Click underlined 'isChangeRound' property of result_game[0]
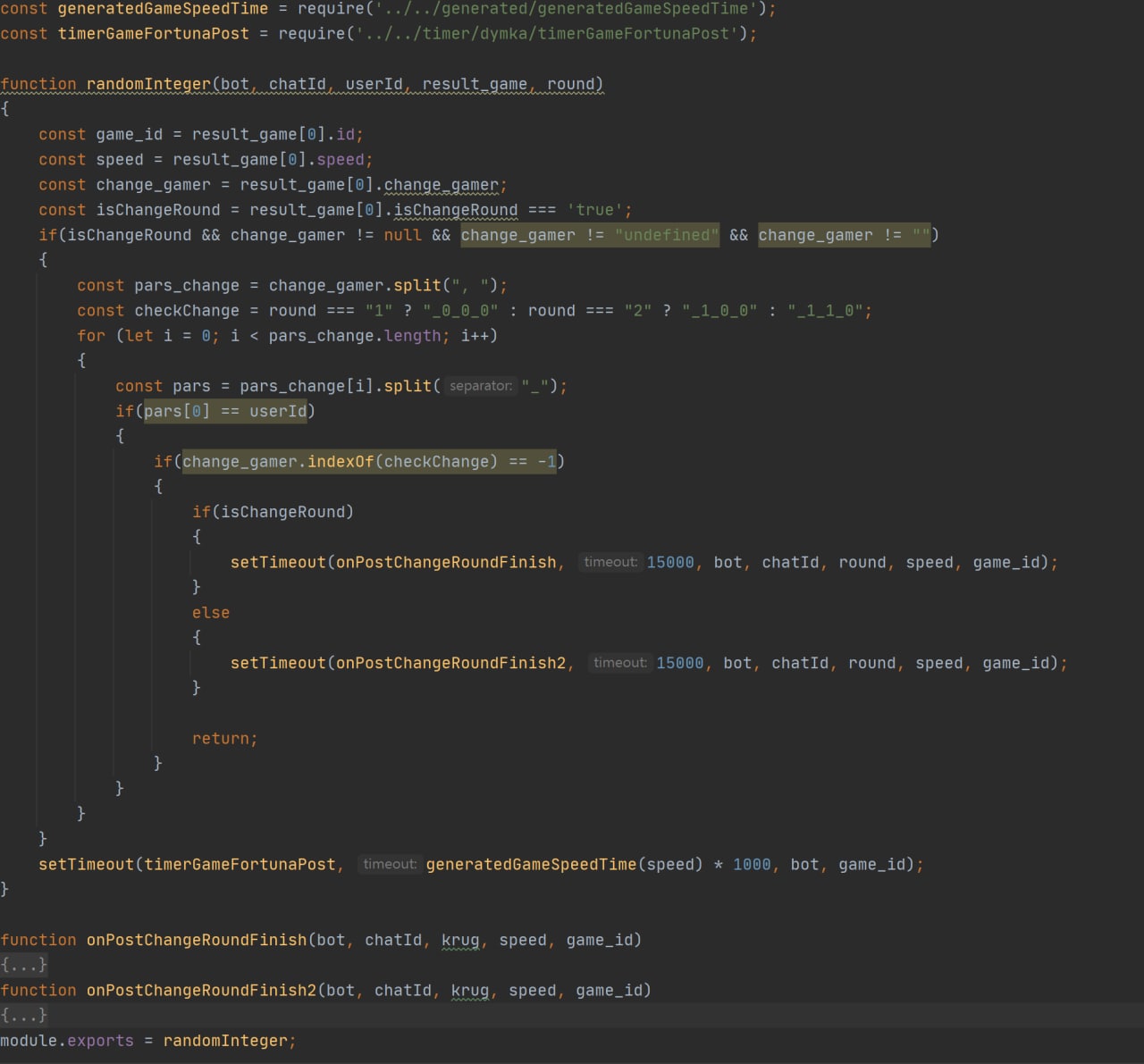Viewport: 1144px width, 1064px height. (x=456, y=210)
